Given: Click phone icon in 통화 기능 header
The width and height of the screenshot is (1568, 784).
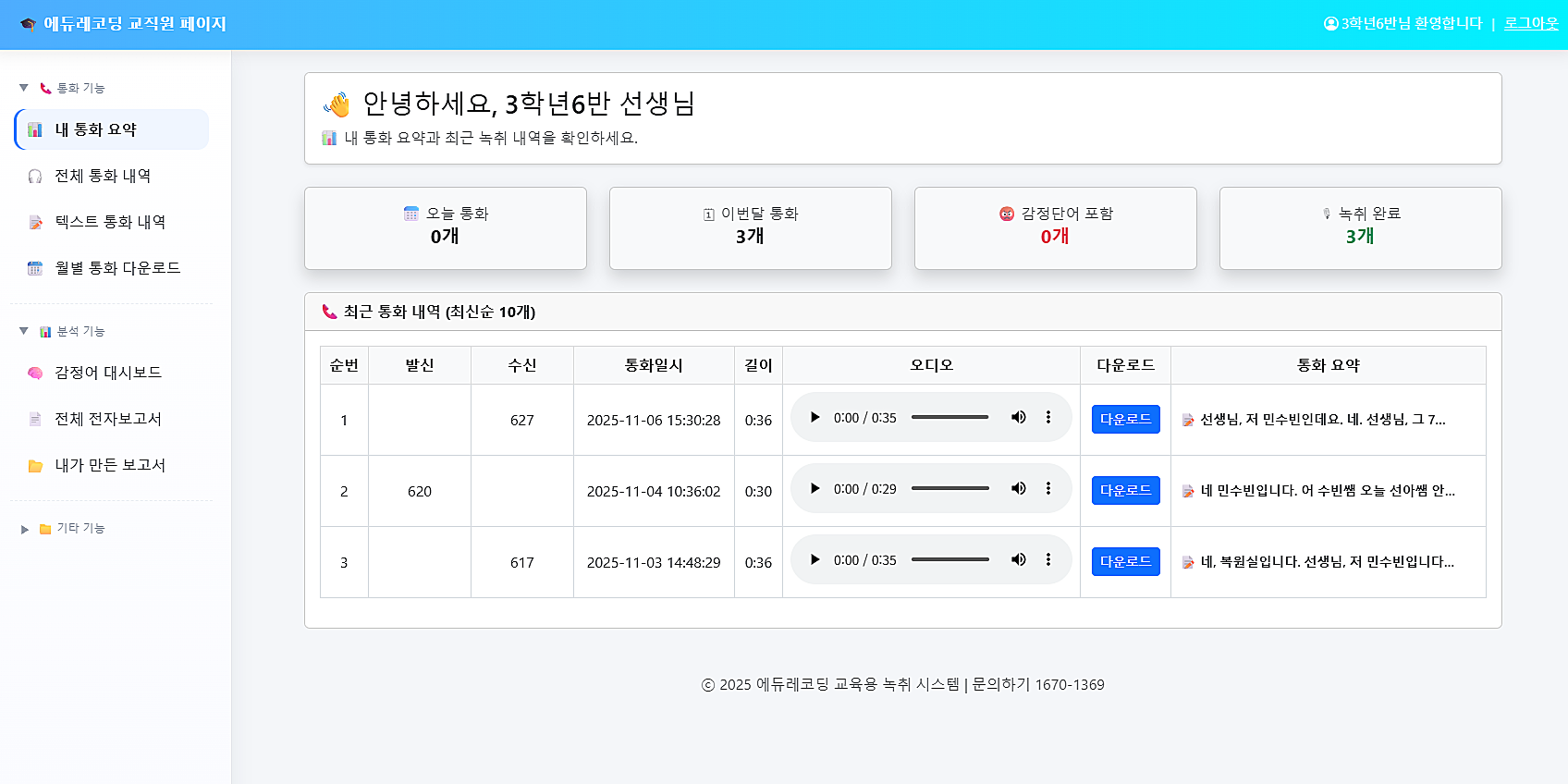Looking at the screenshot, I should point(45,88).
